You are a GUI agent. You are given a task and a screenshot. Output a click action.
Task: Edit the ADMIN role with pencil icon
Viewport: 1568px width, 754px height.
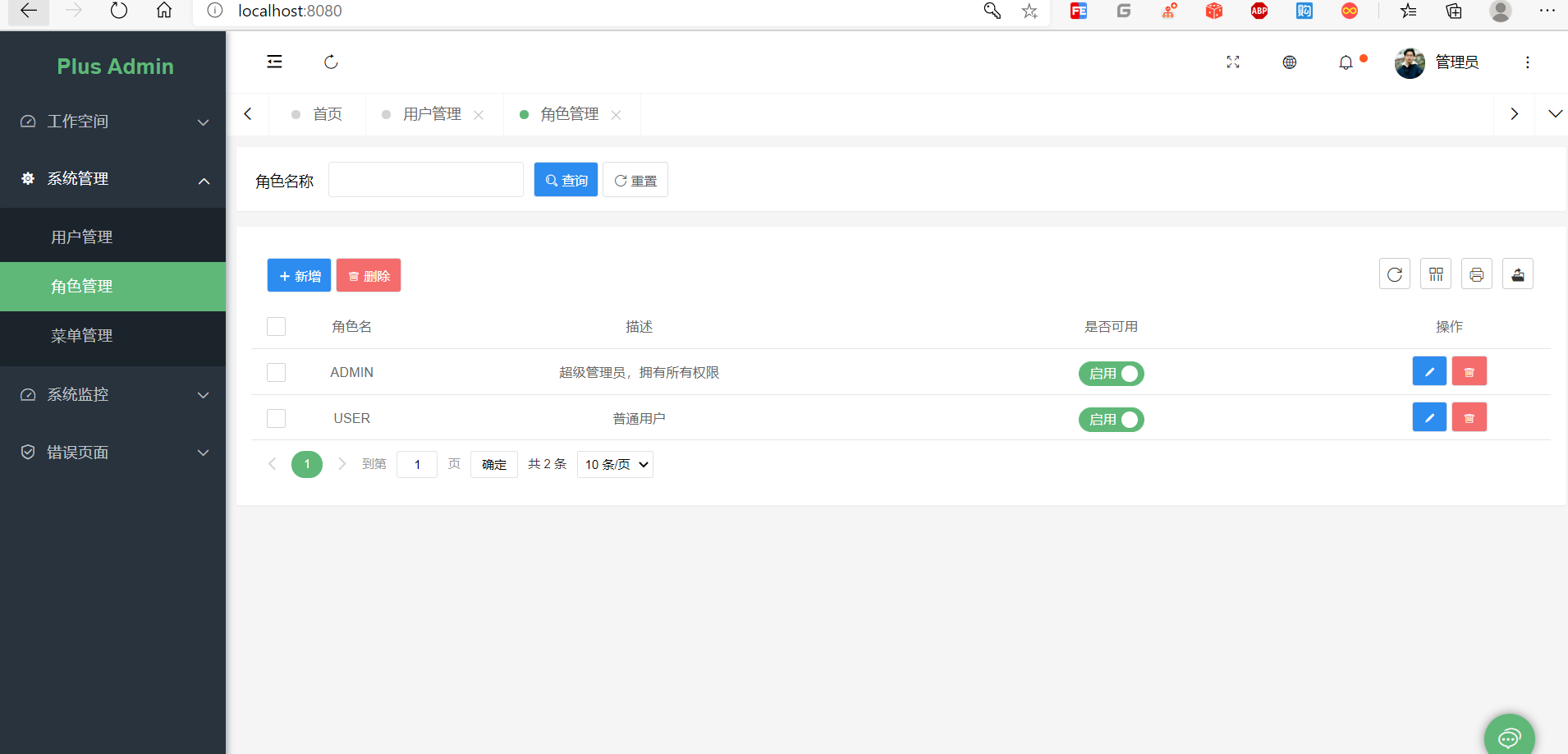1429,371
